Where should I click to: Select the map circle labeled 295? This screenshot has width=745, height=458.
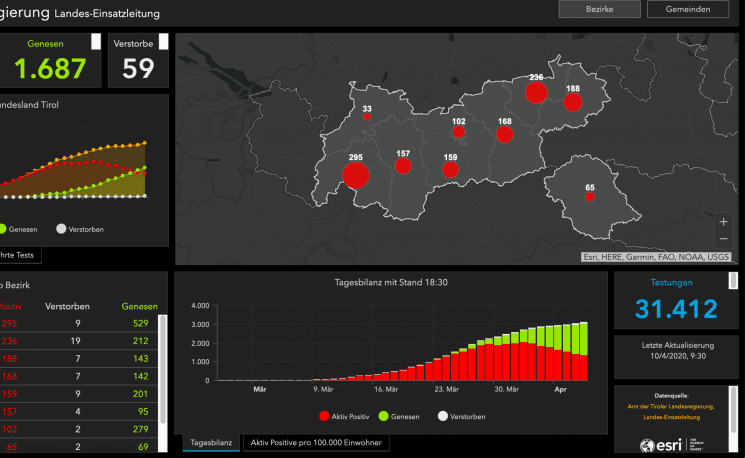pos(355,176)
